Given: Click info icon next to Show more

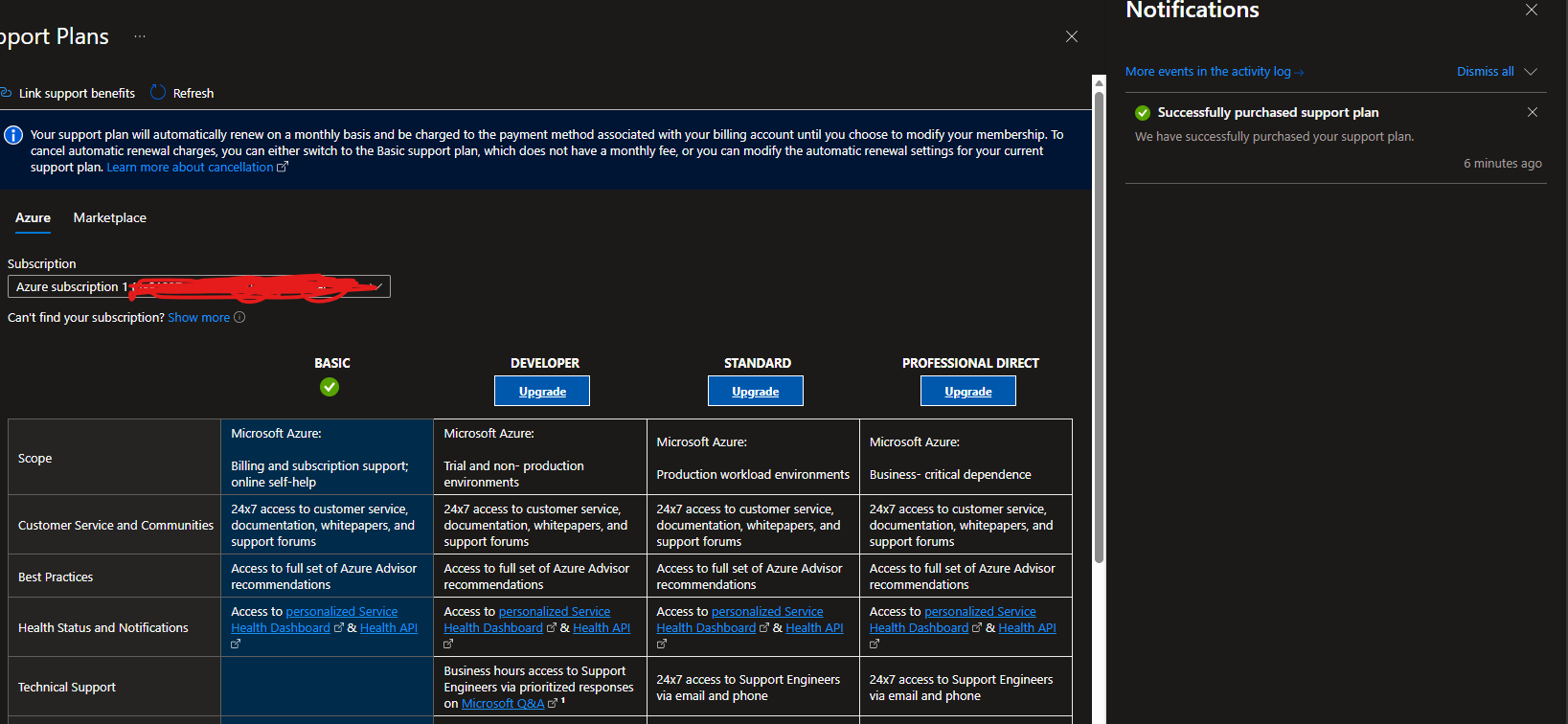Looking at the screenshot, I should [239, 318].
